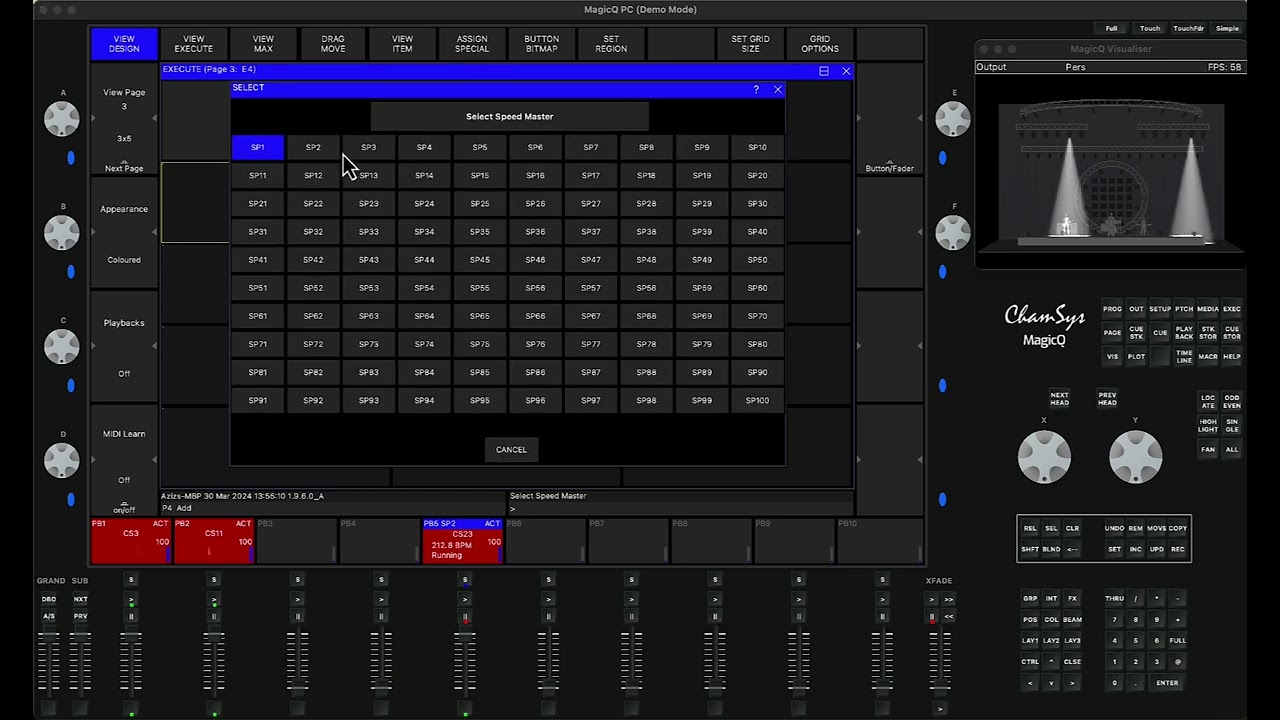Screen dimensions: 1280x720
Task: Click the ENTER key on keypad
Action: point(1167,683)
